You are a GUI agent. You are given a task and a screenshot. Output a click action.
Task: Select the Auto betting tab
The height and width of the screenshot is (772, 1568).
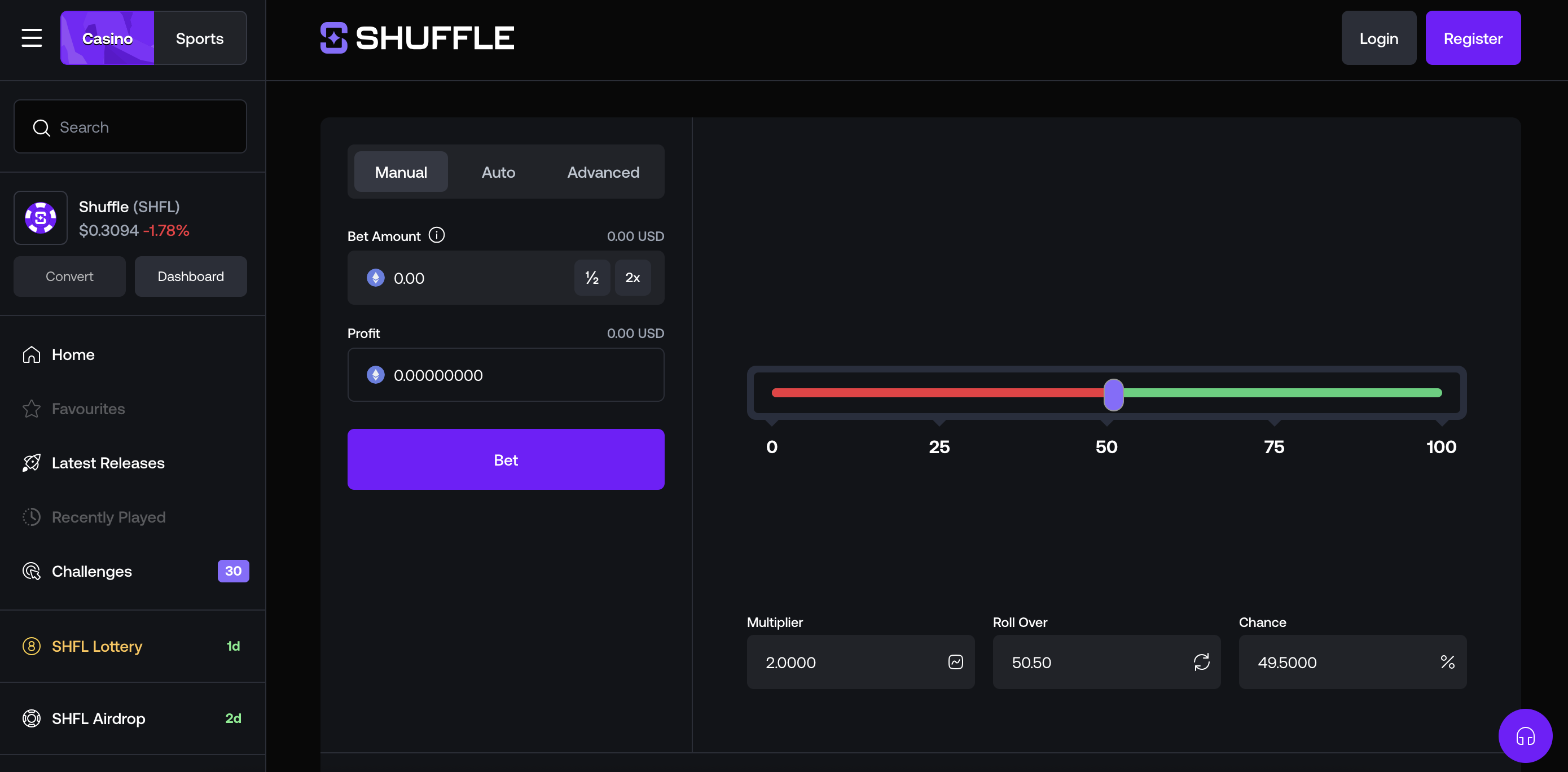(499, 172)
